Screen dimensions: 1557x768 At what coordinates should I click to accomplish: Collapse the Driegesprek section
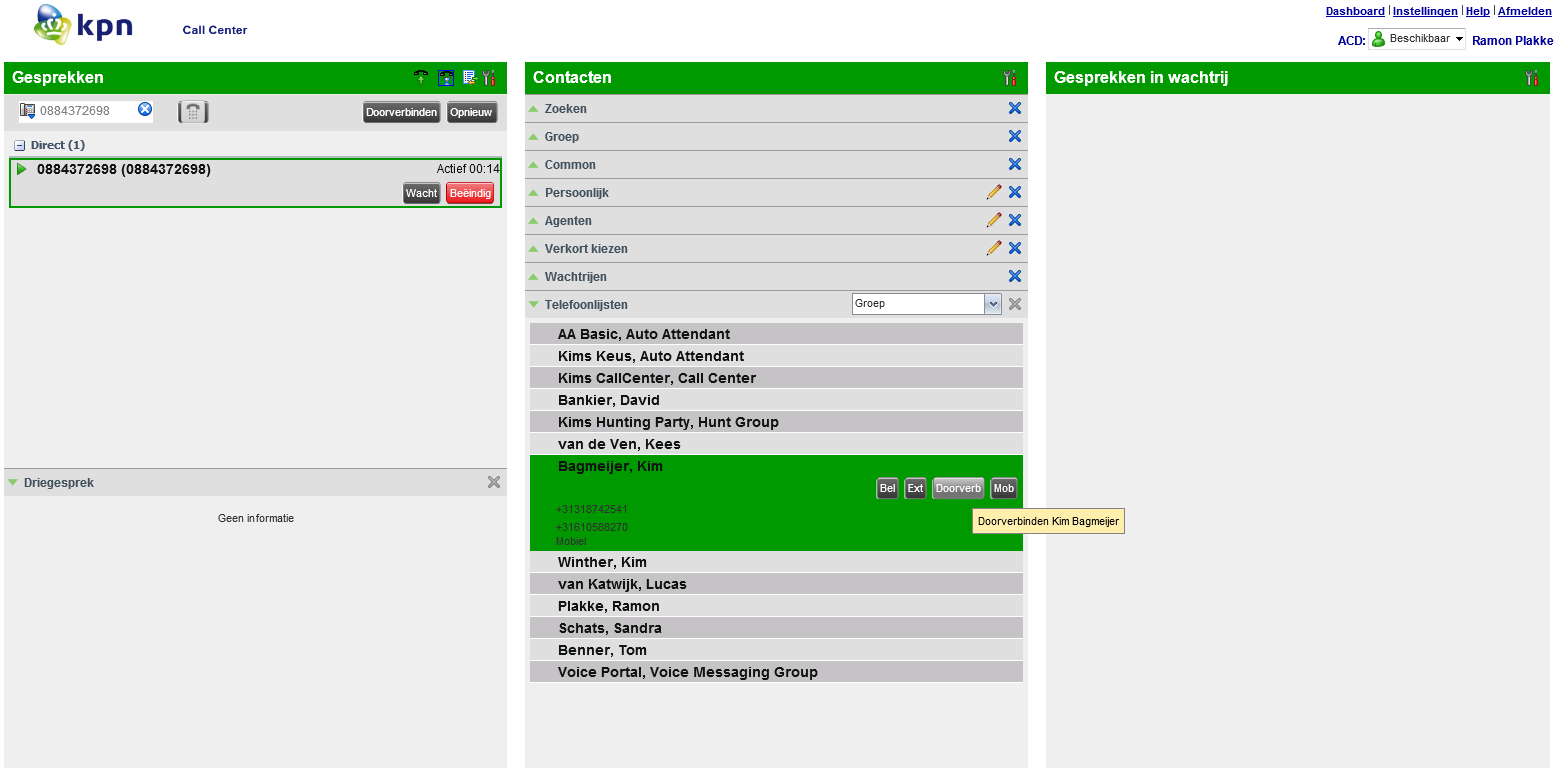pos(13,483)
